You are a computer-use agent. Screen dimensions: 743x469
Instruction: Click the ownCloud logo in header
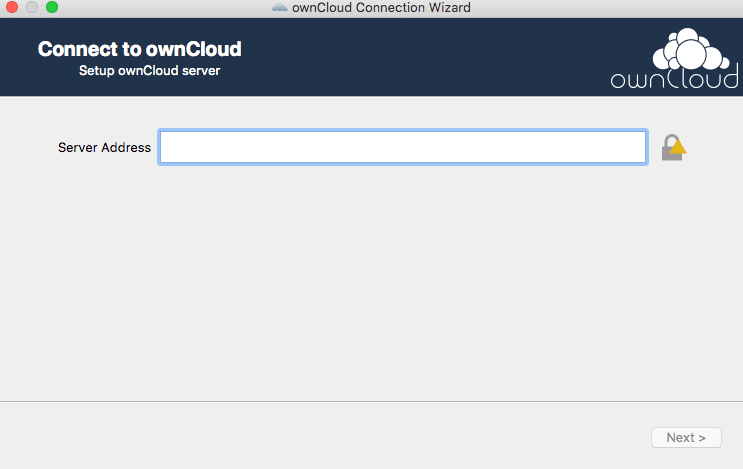[x=675, y=59]
